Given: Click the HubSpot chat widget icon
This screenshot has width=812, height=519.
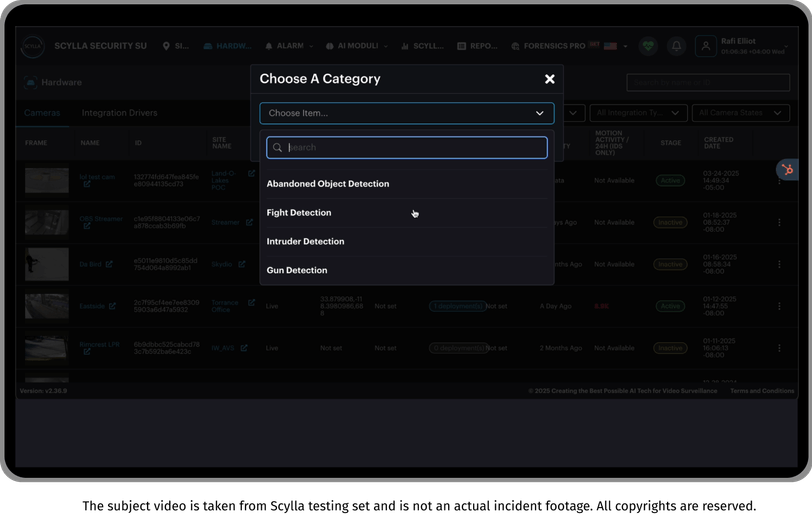Looking at the screenshot, I should point(787,169).
